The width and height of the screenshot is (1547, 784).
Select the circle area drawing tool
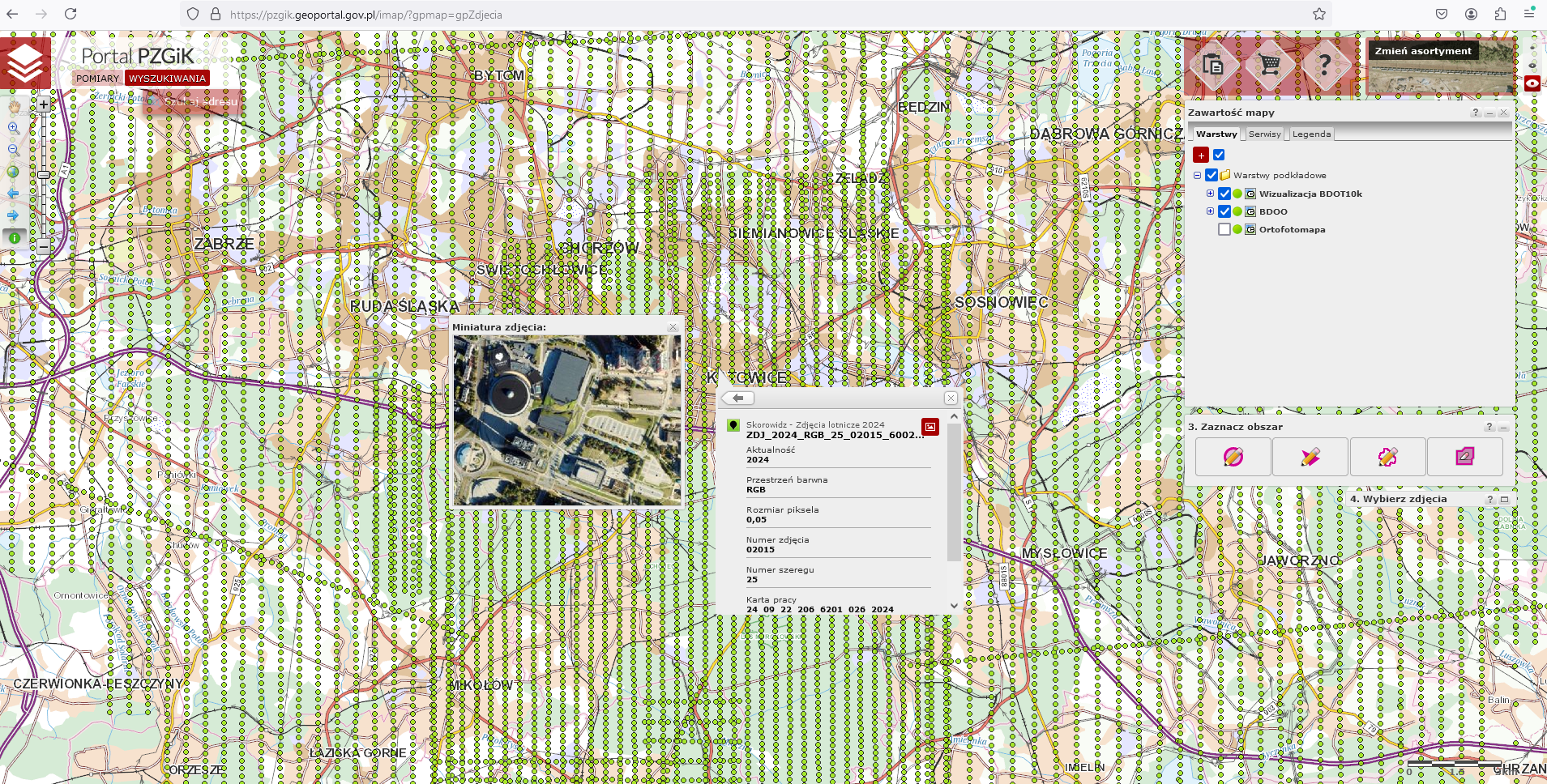[1233, 457]
